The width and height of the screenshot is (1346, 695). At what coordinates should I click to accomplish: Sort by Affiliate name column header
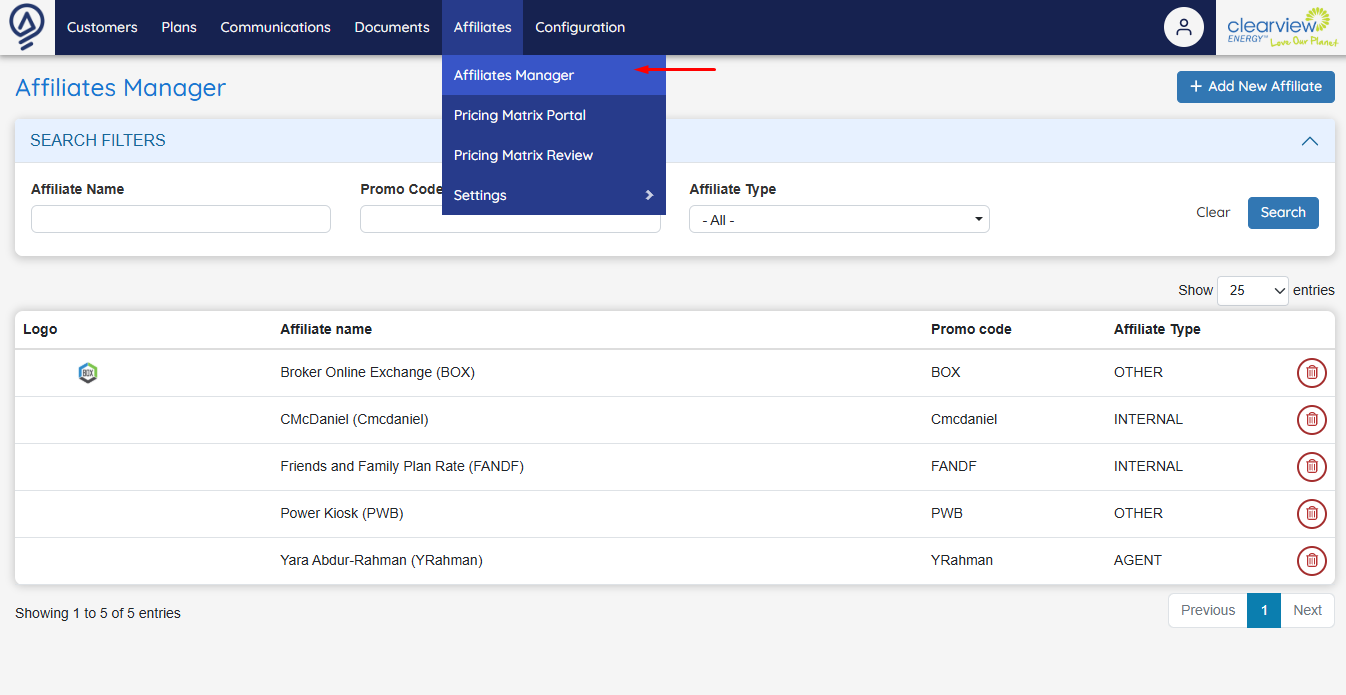(x=326, y=329)
